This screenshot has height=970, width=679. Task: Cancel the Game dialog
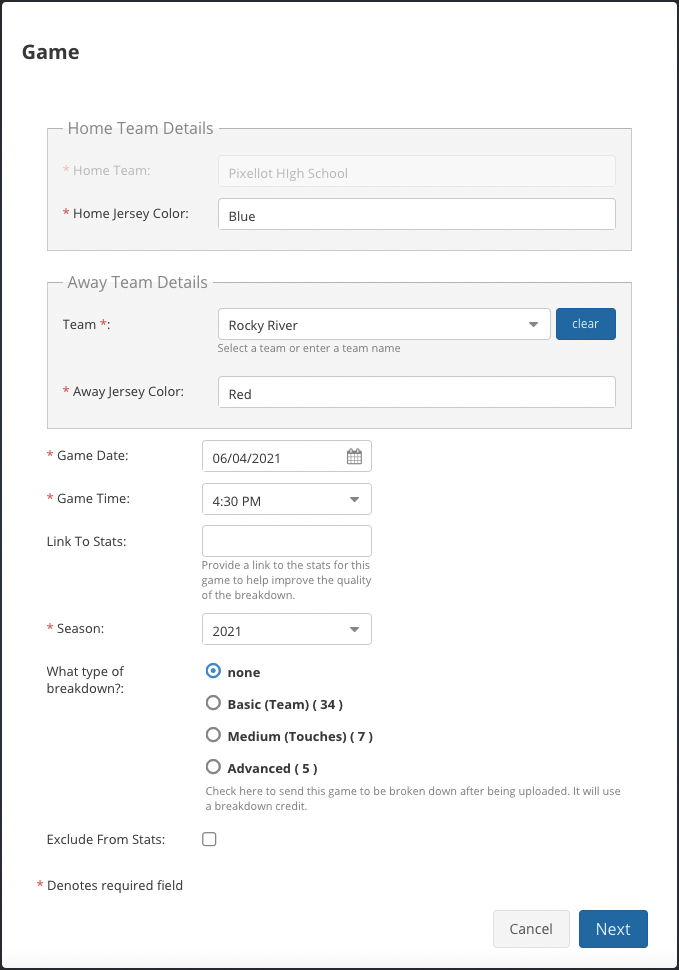tap(531, 929)
